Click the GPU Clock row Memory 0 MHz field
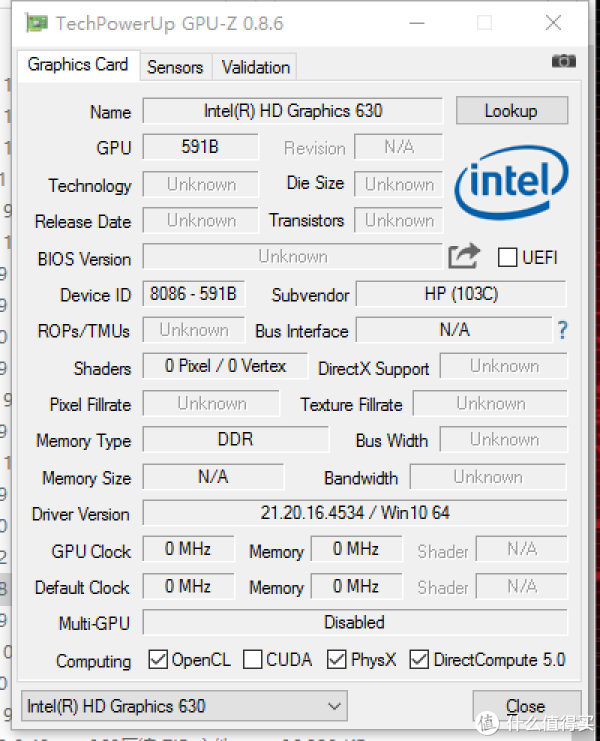This screenshot has height=741, width=600. click(x=357, y=549)
